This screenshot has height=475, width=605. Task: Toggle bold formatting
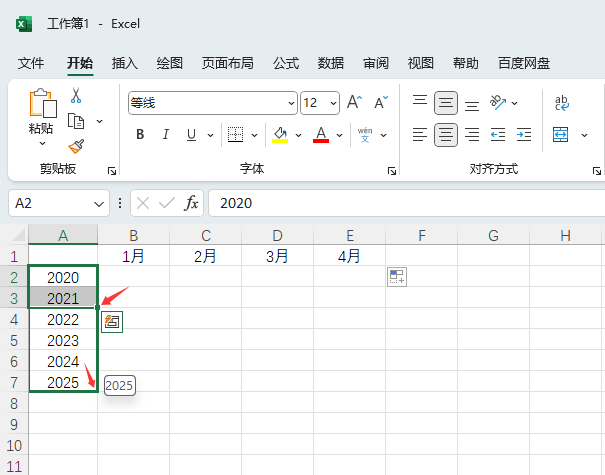tap(140, 135)
